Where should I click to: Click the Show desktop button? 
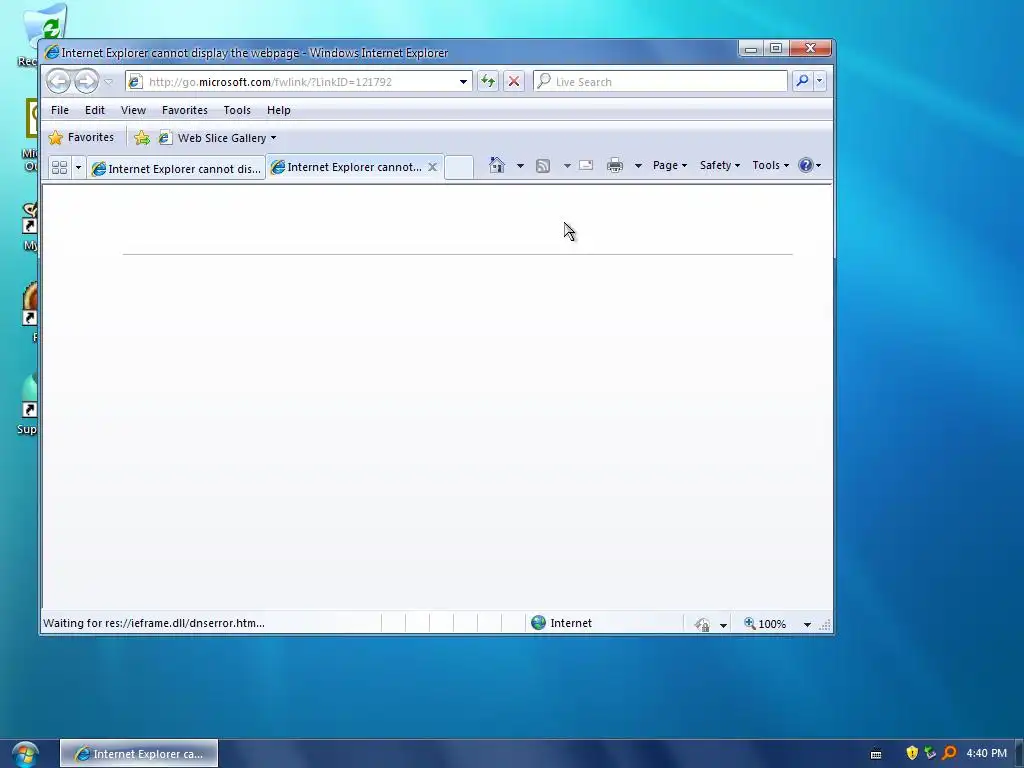pyautogui.click(x=1019, y=754)
